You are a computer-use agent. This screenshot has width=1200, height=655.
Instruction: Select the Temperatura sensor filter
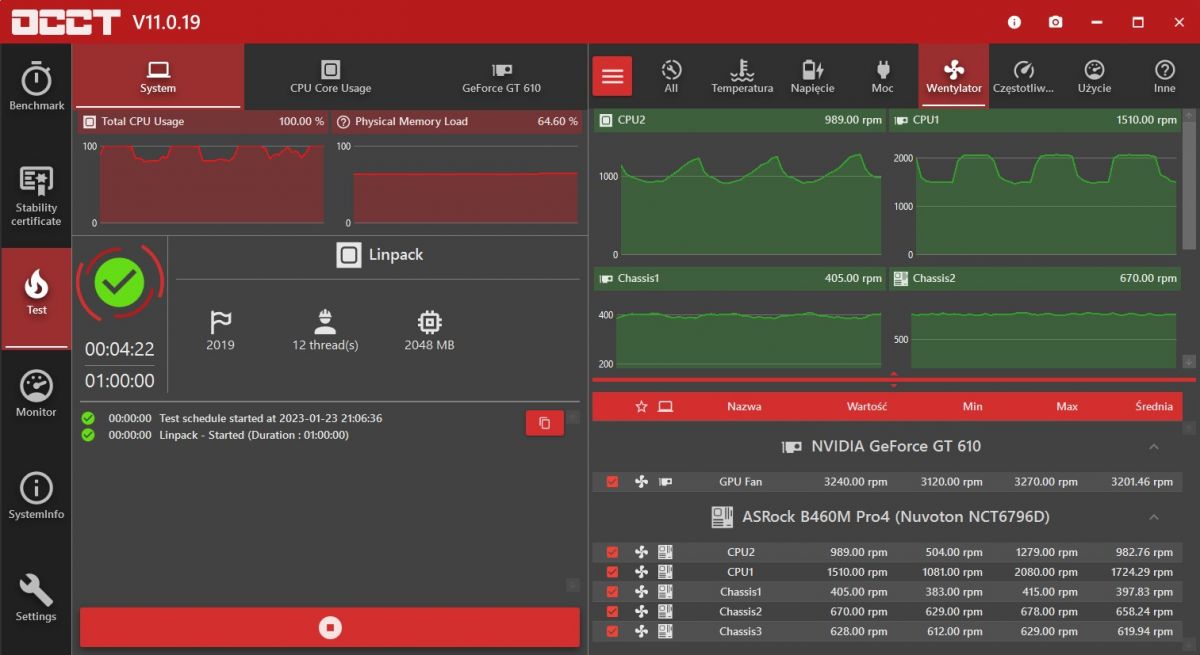pyautogui.click(x=742, y=76)
